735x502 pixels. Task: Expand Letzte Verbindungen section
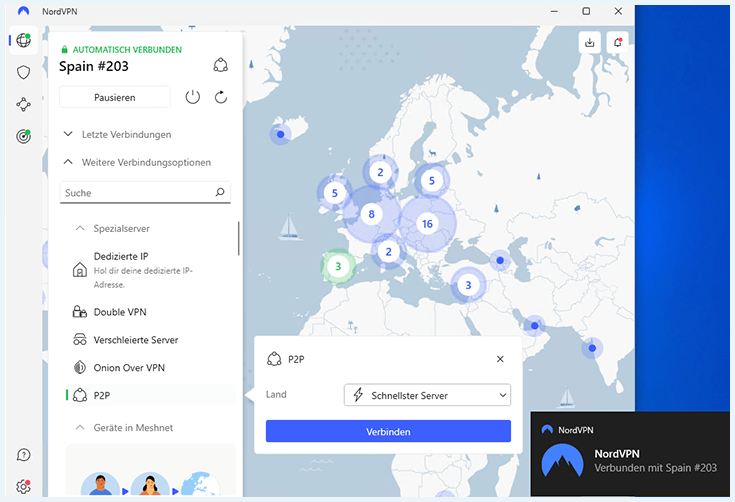click(x=117, y=134)
